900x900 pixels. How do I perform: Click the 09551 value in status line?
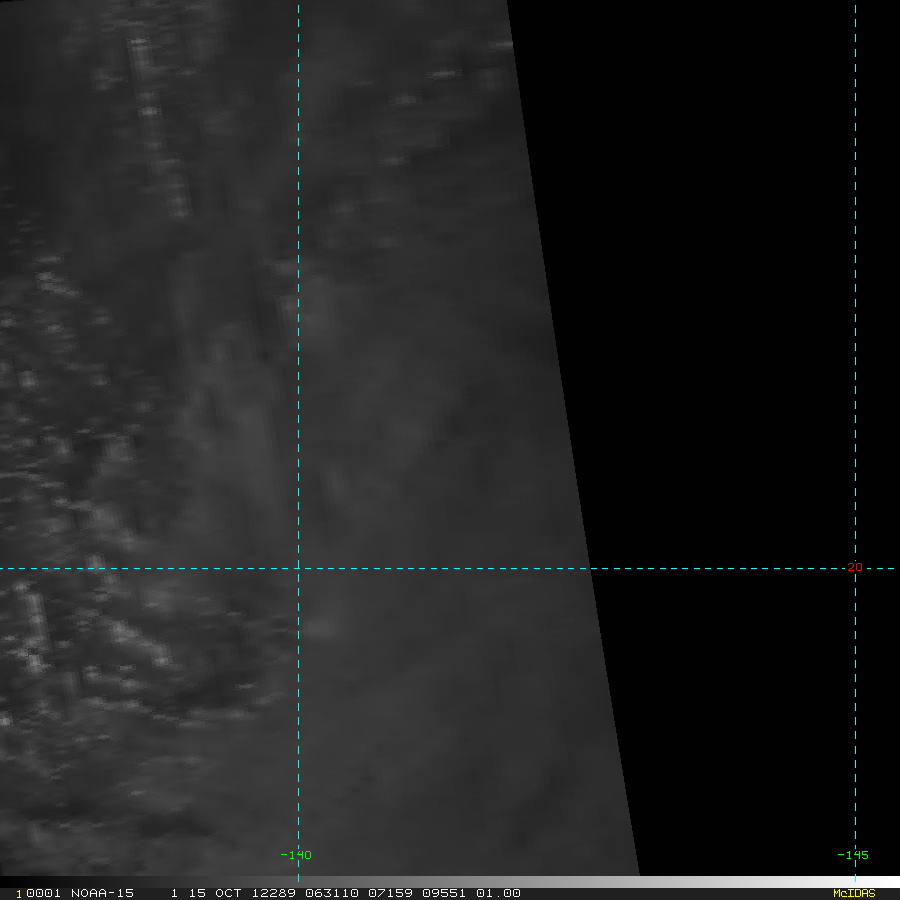(444, 893)
